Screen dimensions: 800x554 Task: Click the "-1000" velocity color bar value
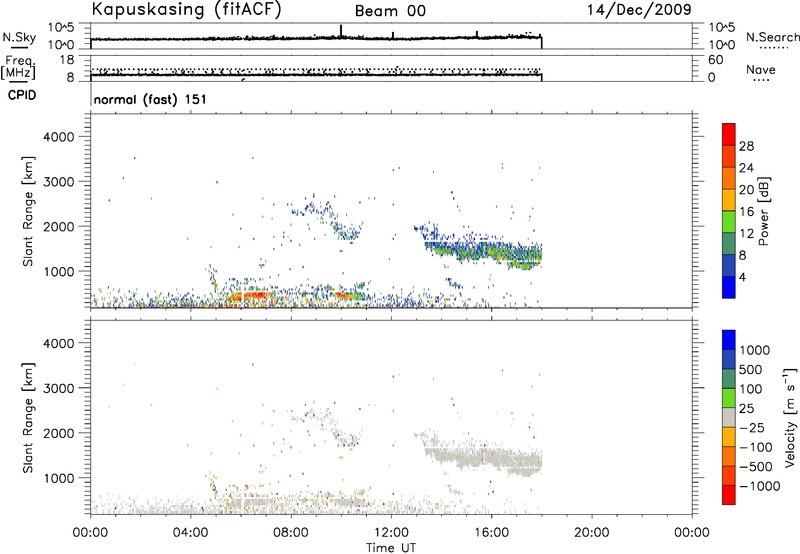(760, 486)
